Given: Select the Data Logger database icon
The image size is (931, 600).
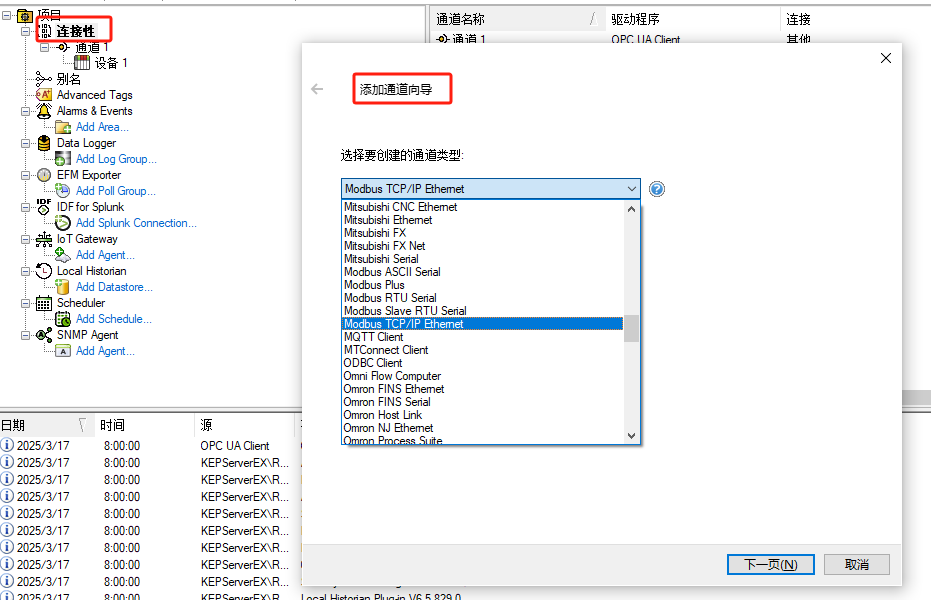Looking at the screenshot, I should click(43, 142).
